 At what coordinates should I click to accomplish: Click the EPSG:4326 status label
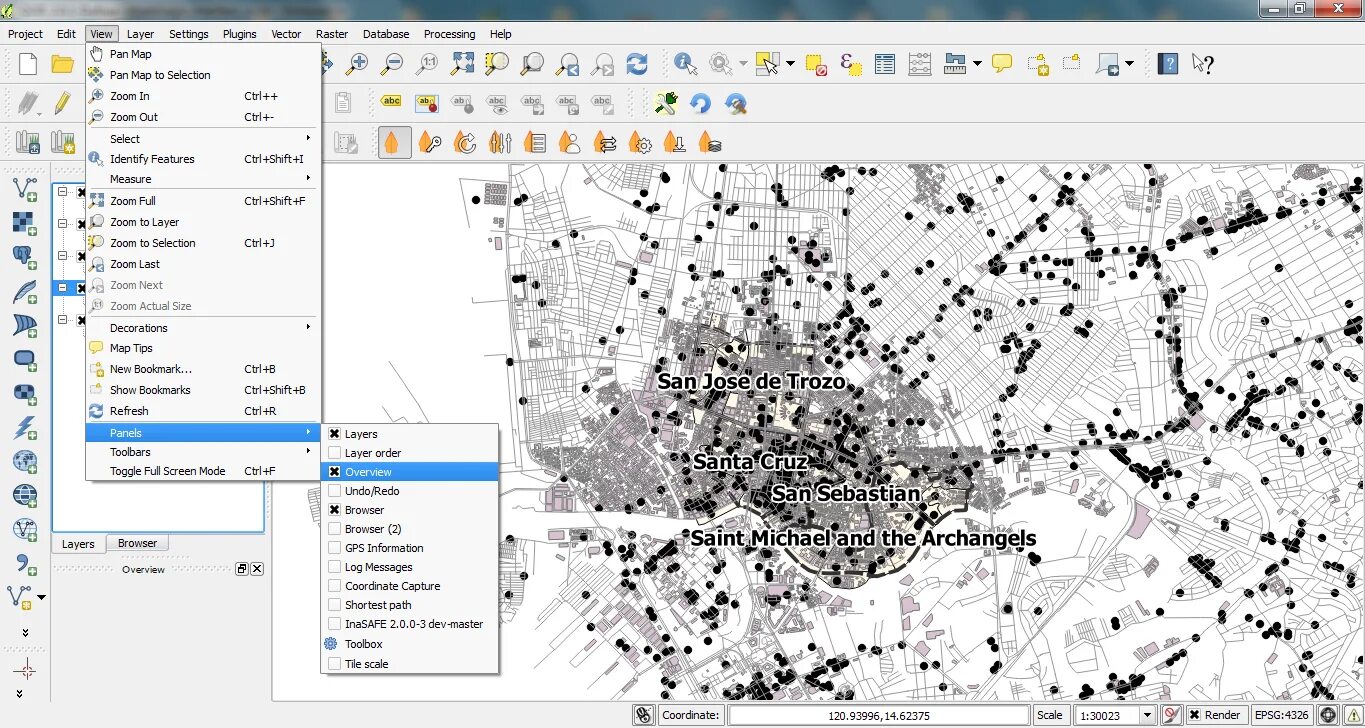[1282, 715]
